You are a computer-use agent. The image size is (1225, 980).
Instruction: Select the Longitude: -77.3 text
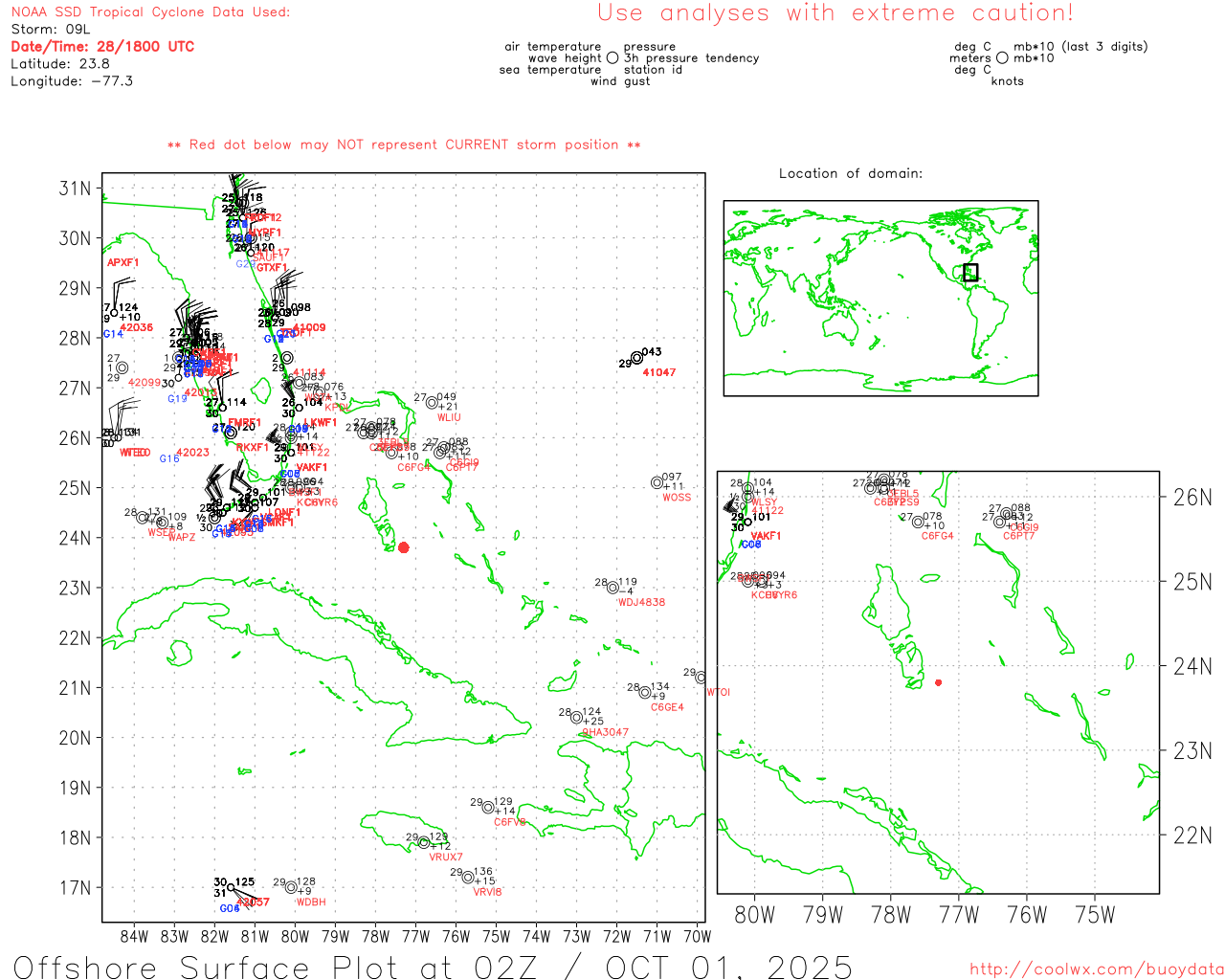coord(72,80)
